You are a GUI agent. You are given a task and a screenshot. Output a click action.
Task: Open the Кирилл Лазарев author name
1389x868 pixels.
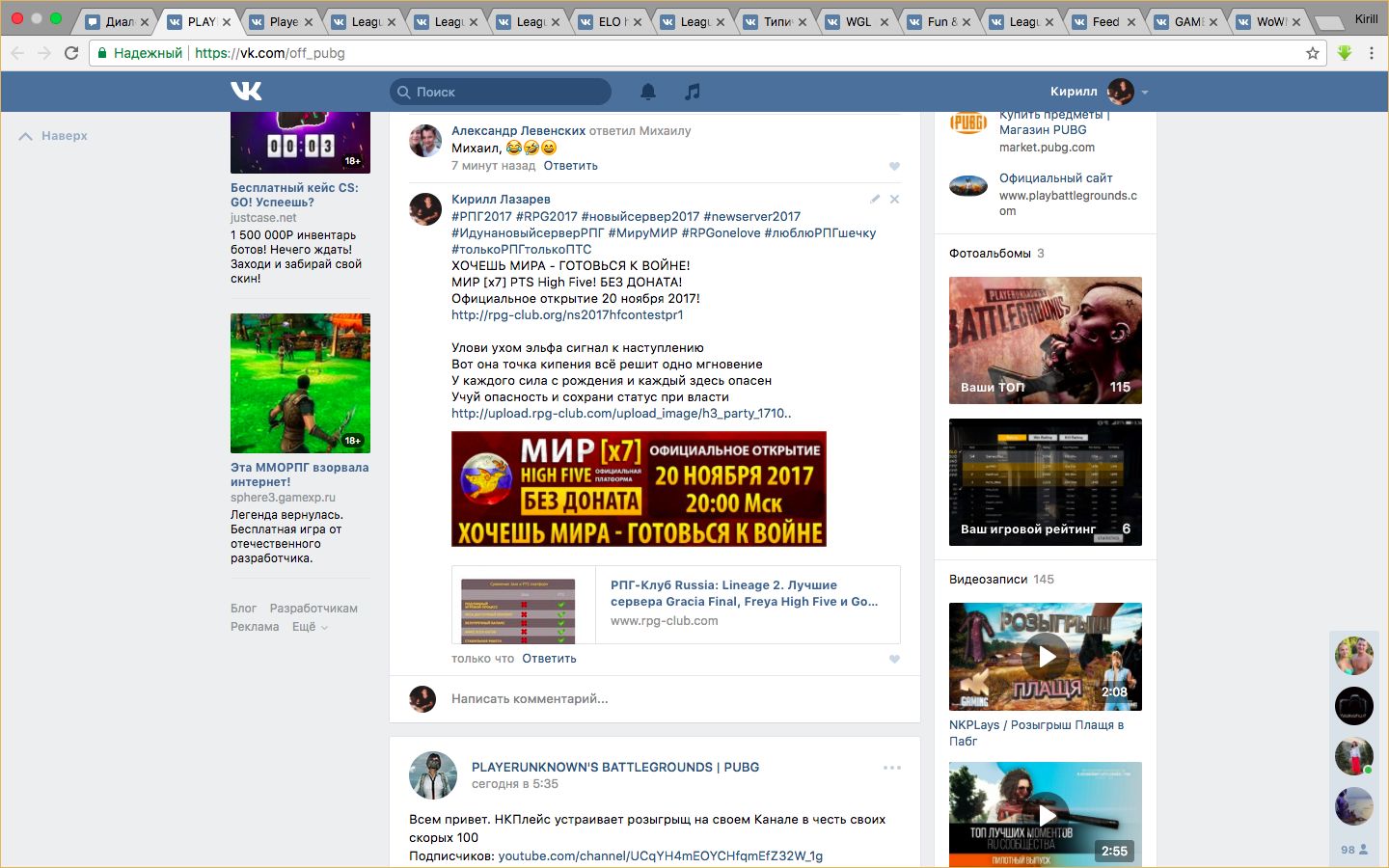501,199
